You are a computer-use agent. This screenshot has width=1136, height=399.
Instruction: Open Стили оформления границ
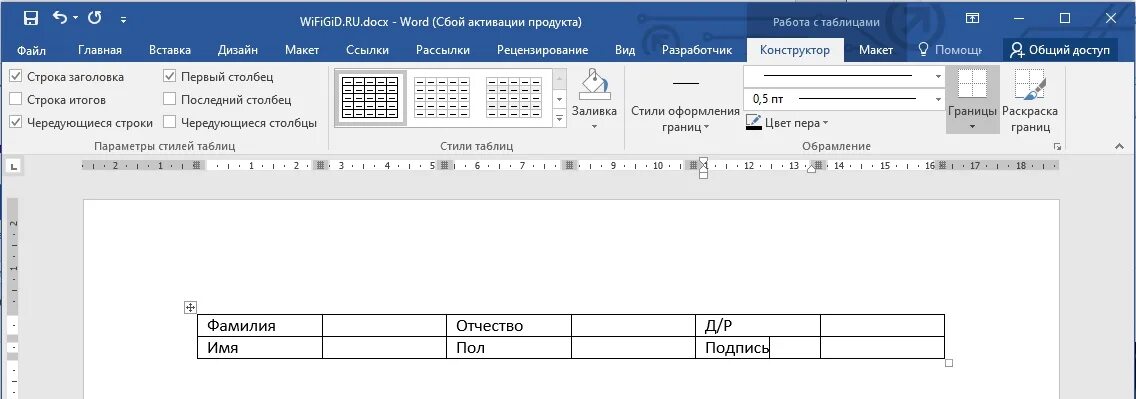(x=685, y=102)
